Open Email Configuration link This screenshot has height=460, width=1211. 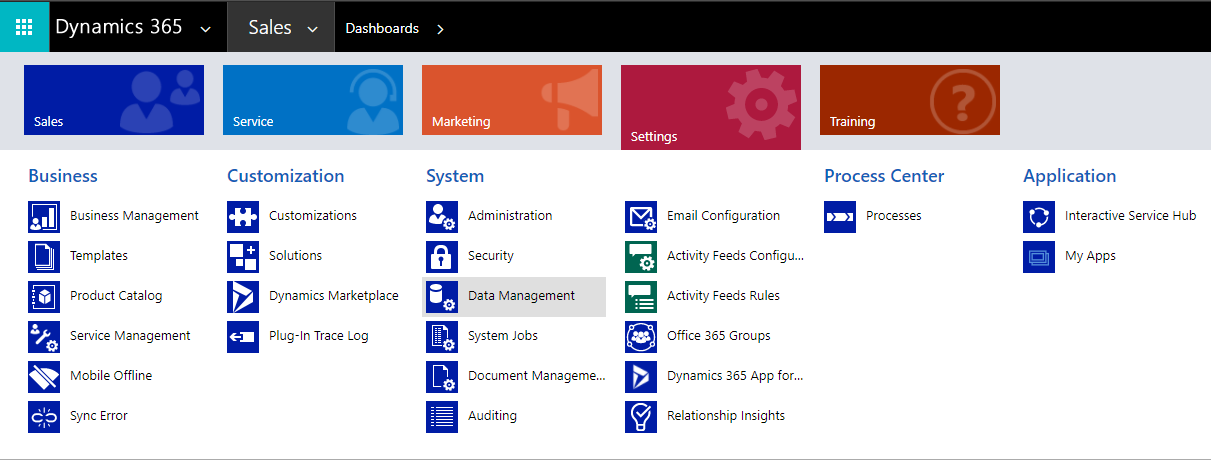(723, 215)
